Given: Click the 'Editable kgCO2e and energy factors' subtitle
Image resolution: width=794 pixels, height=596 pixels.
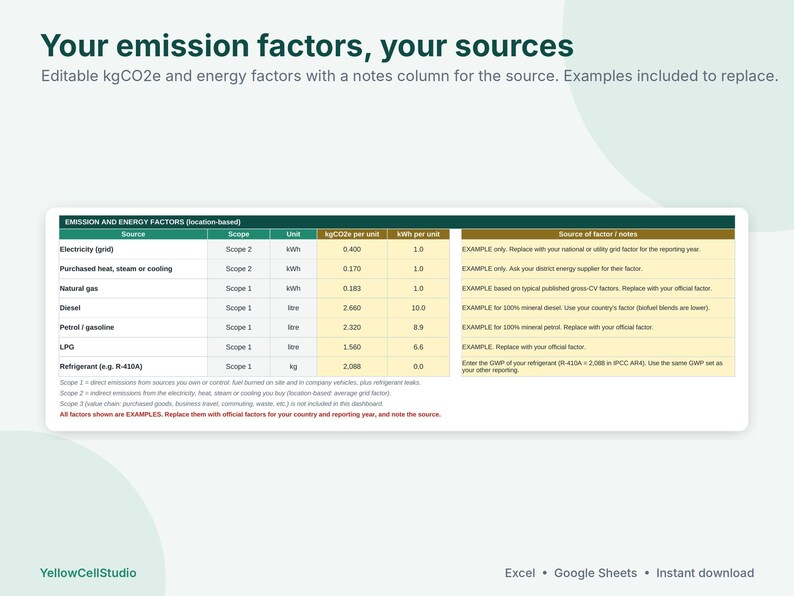Looking at the screenshot, I should coord(410,76).
